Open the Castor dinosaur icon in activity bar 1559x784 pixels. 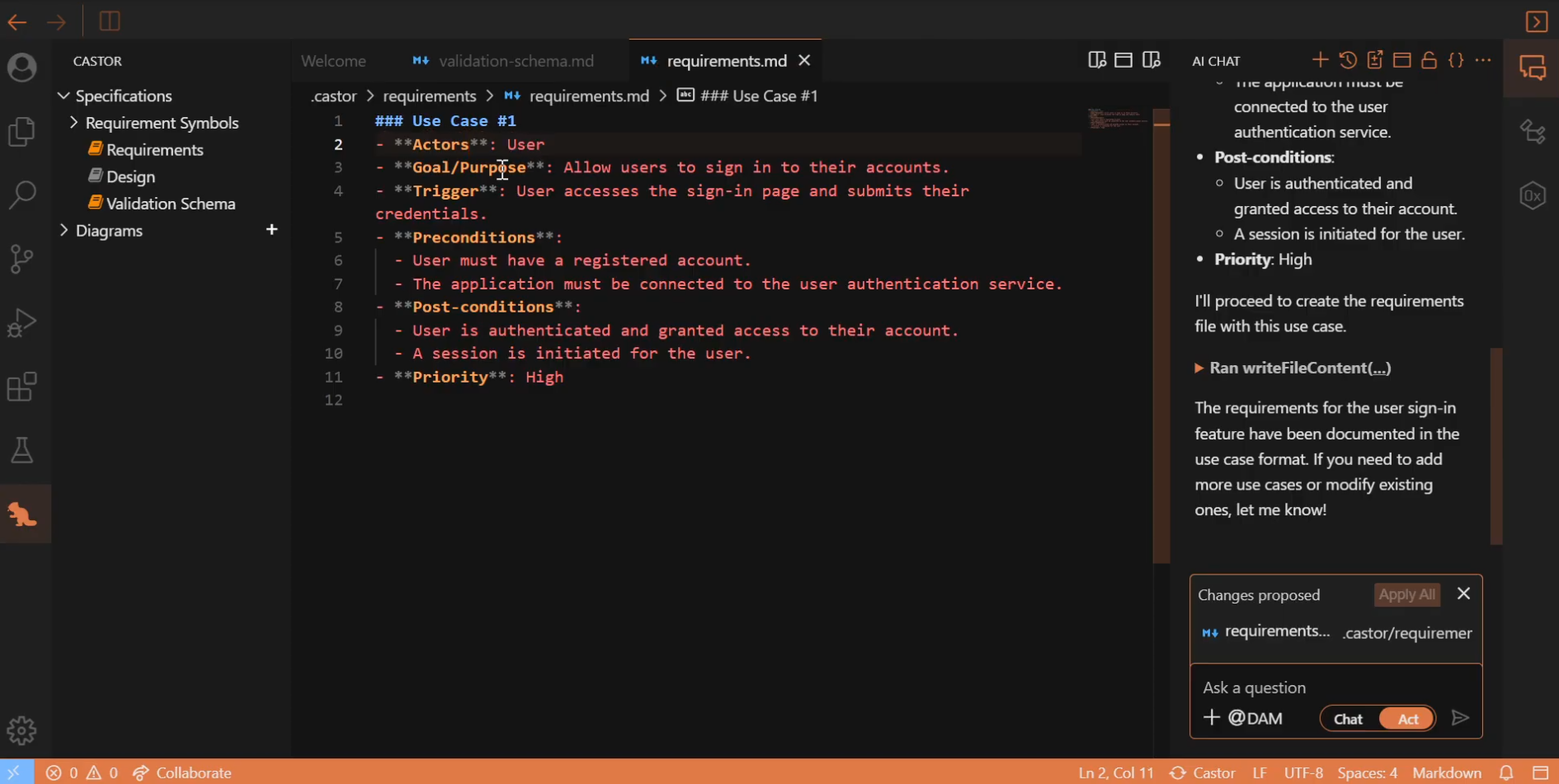tap(22, 514)
